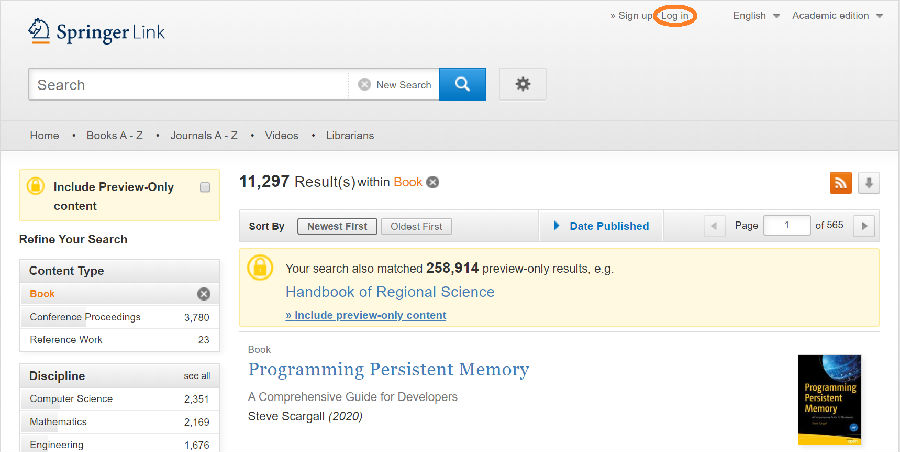
Task: Download search results list arrow icon
Action: [x=869, y=182]
